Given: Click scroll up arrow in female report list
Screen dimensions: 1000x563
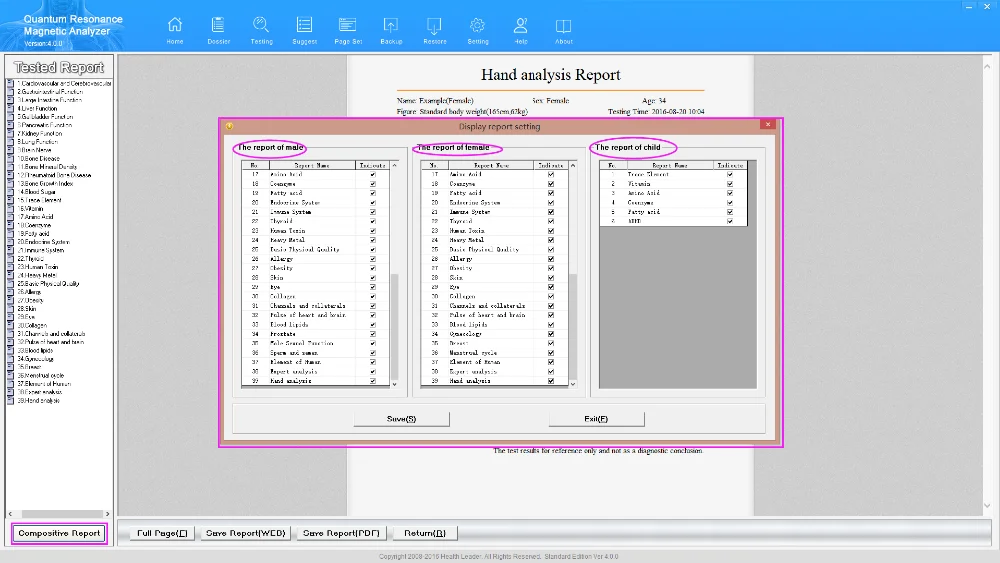Looking at the screenshot, I should pos(574,165).
